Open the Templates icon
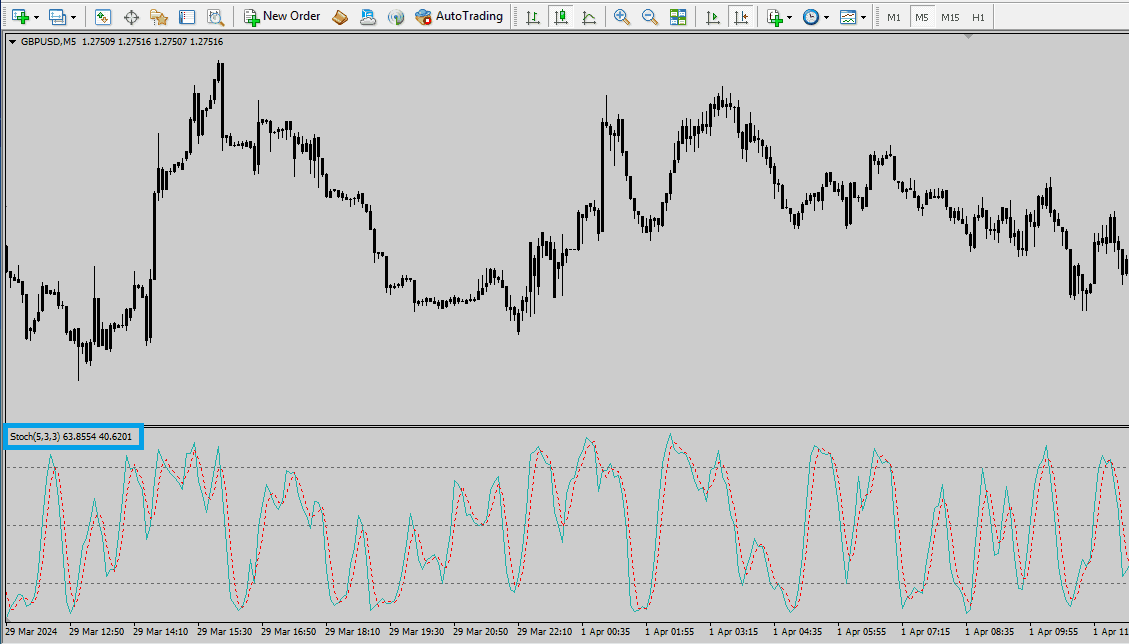1129x644 pixels. coord(848,17)
